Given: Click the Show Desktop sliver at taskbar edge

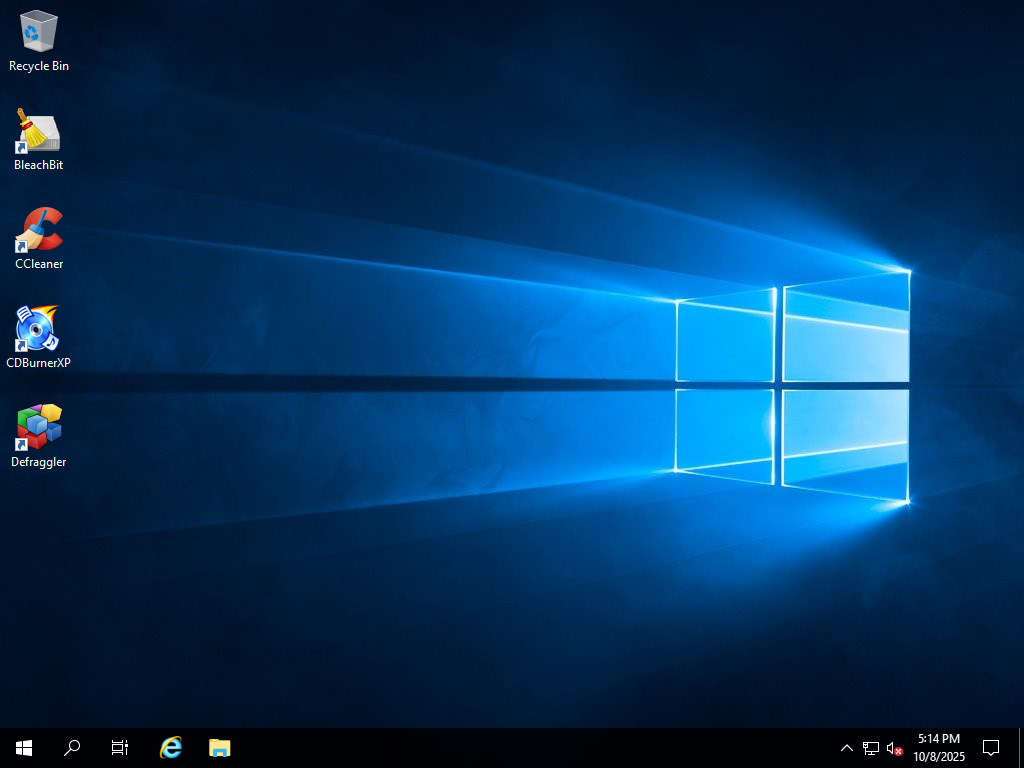Looking at the screenshot, I should pos(1021,748).
